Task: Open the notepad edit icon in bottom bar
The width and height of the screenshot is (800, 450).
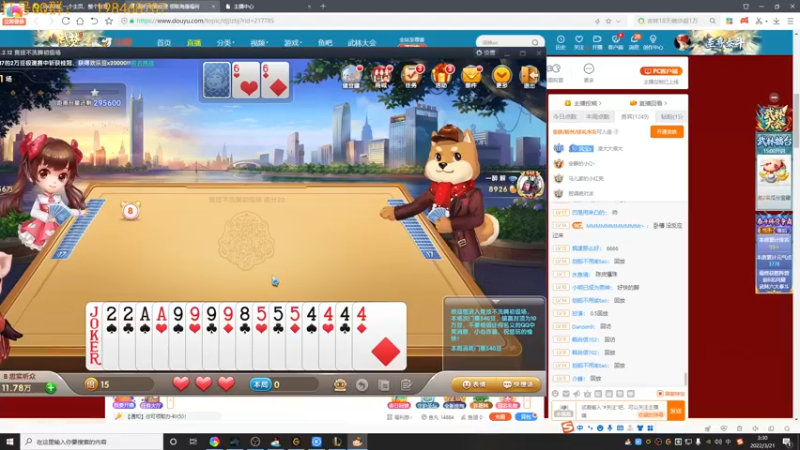Action: (x=406, y=385)
